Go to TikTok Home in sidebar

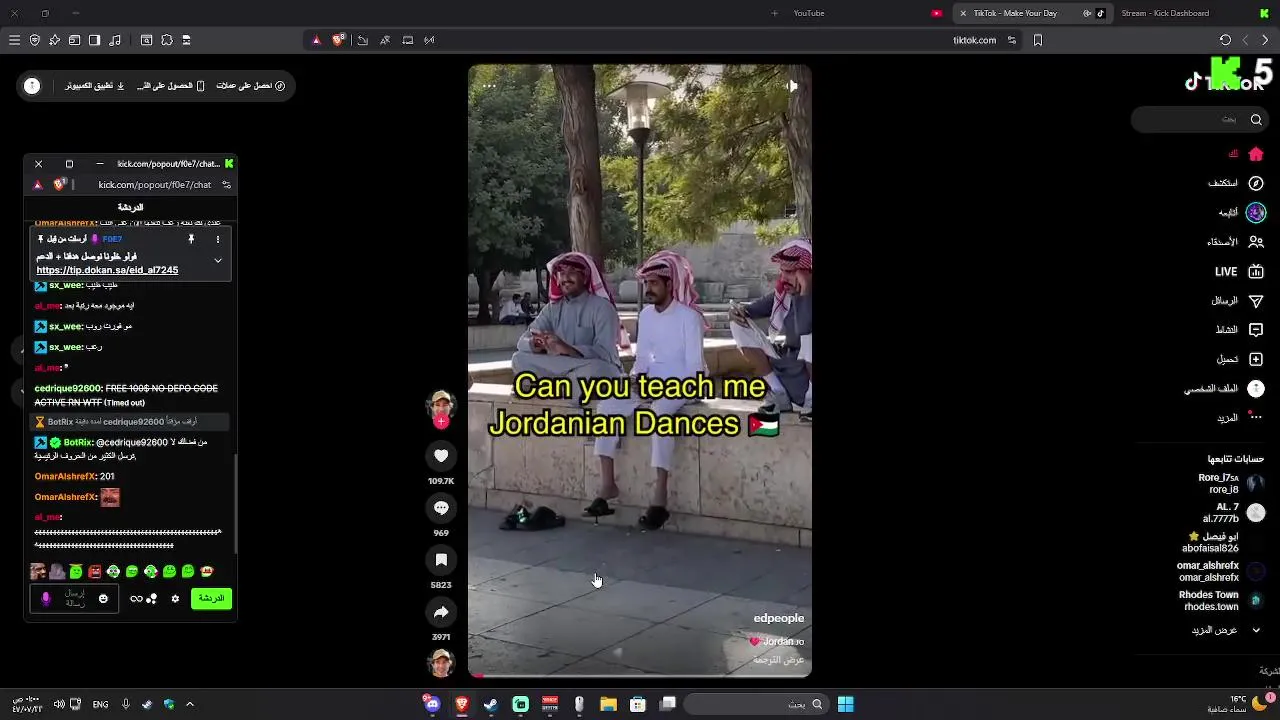point(1246,154)
